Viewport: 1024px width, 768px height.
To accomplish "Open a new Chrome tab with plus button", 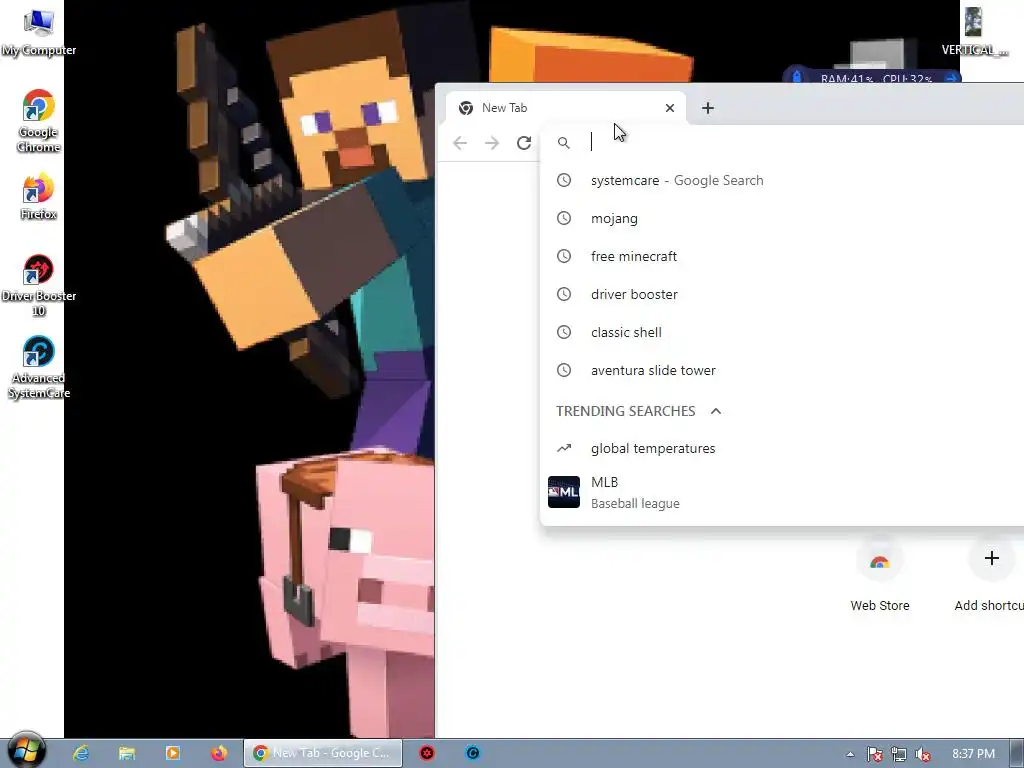I will [708, 108].
